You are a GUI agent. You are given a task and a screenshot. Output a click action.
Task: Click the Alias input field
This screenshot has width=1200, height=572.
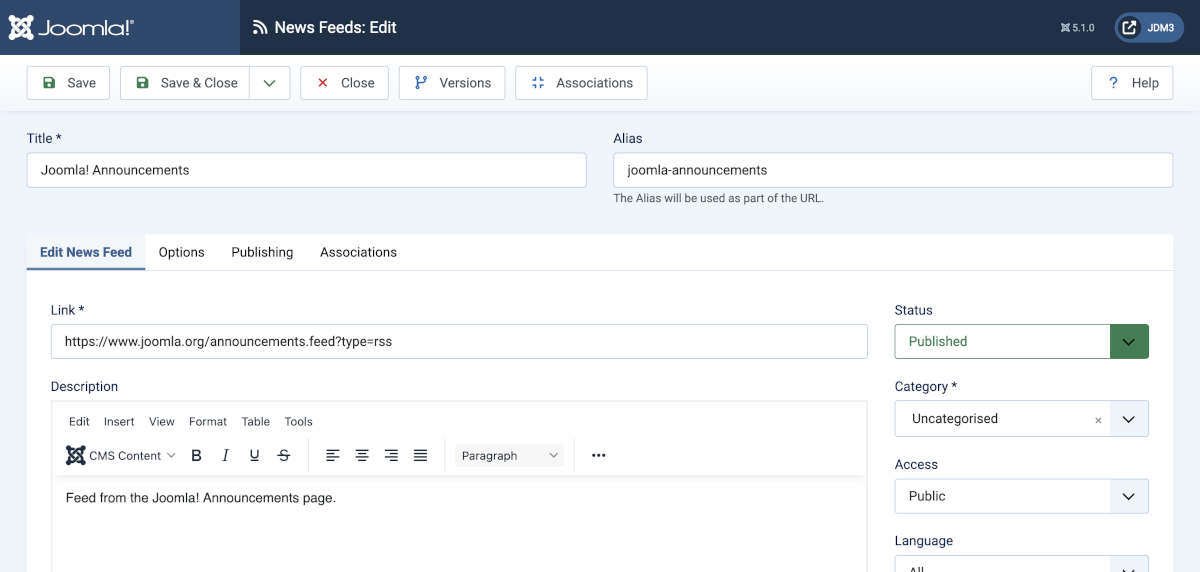pyautogui.click(x=893, y=170)
